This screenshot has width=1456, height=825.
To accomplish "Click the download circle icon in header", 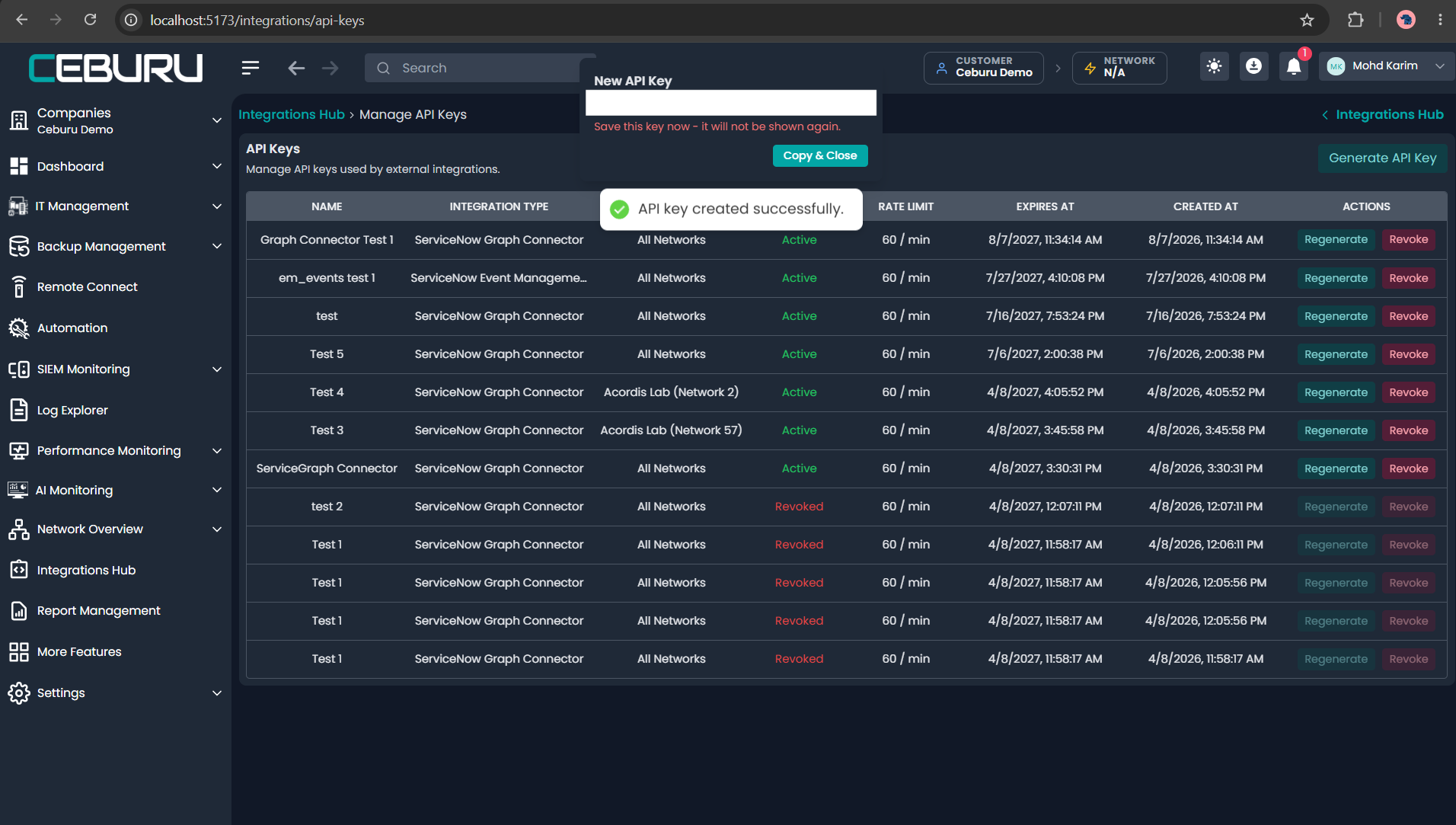I will tap(1253, 67).
